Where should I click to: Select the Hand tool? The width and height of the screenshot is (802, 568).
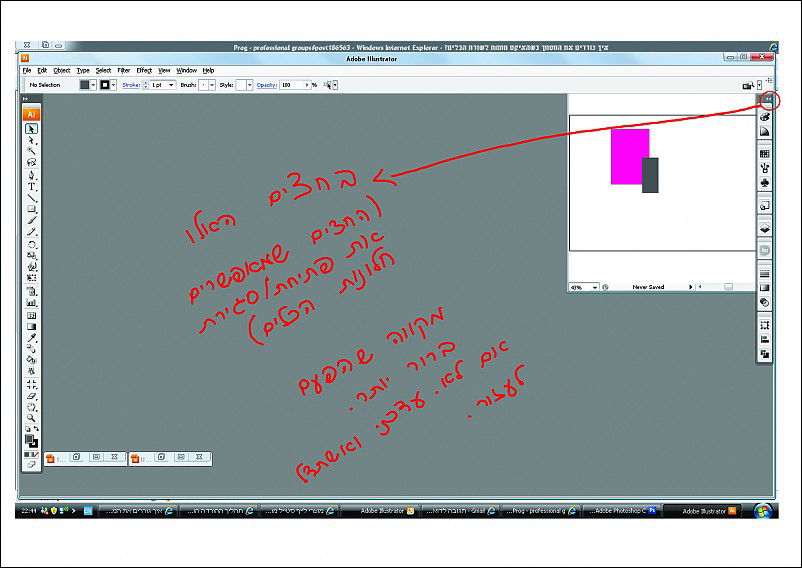pyautogui.click(x=32, y=407)
